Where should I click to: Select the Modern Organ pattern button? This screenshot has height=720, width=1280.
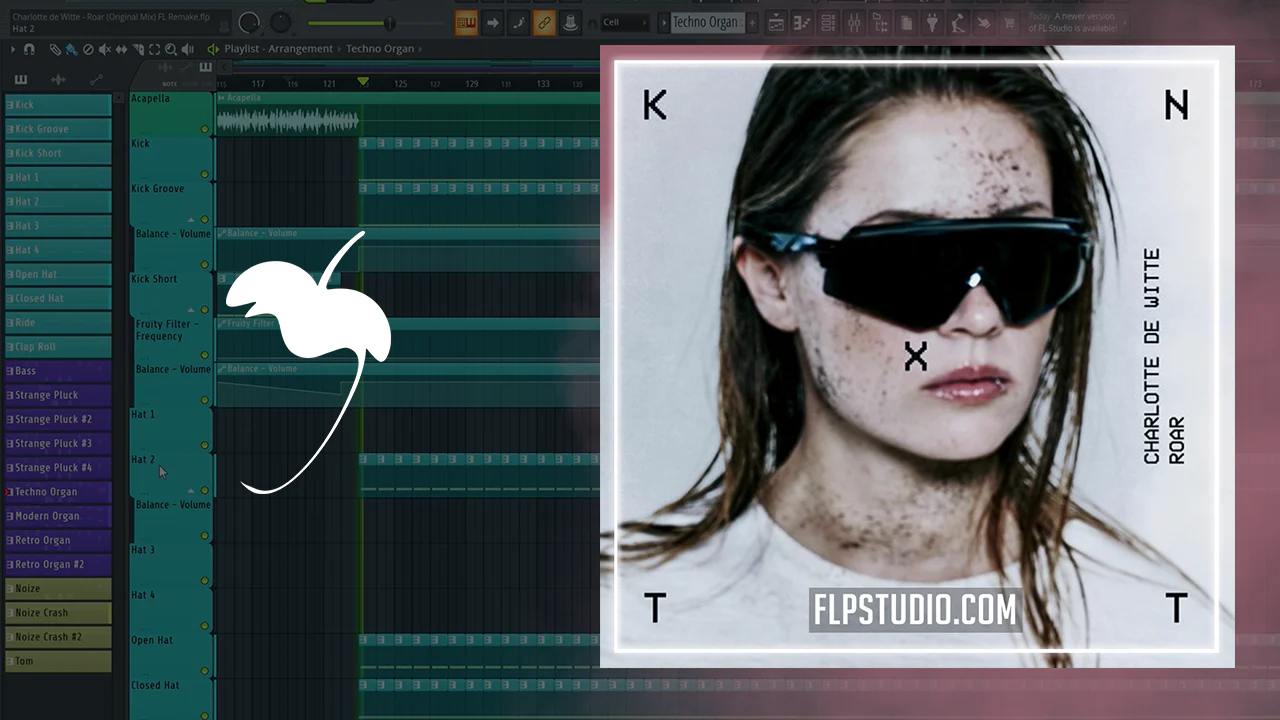[x=58, y=516]
